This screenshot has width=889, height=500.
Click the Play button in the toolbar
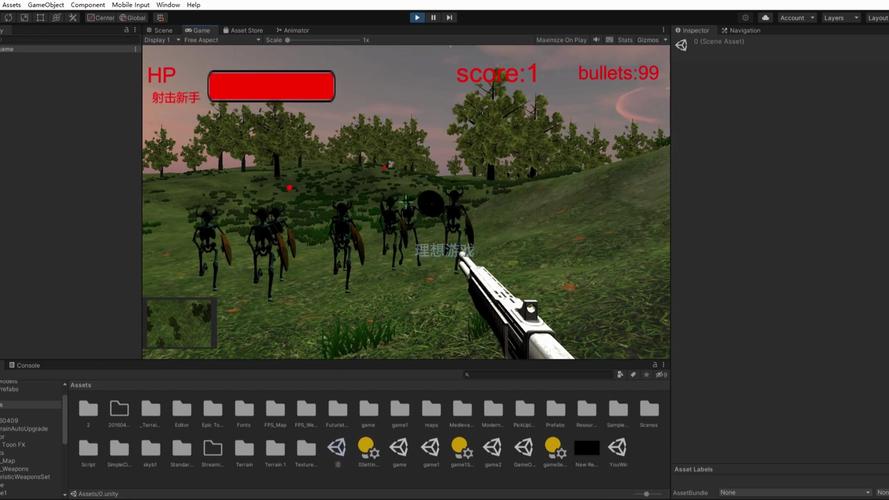click(x=417, y=18)
